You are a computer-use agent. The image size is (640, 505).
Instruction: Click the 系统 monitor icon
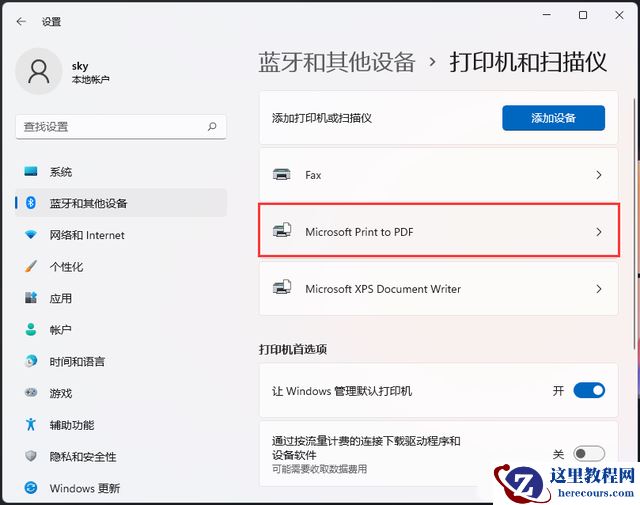click(x=31, y=171)
